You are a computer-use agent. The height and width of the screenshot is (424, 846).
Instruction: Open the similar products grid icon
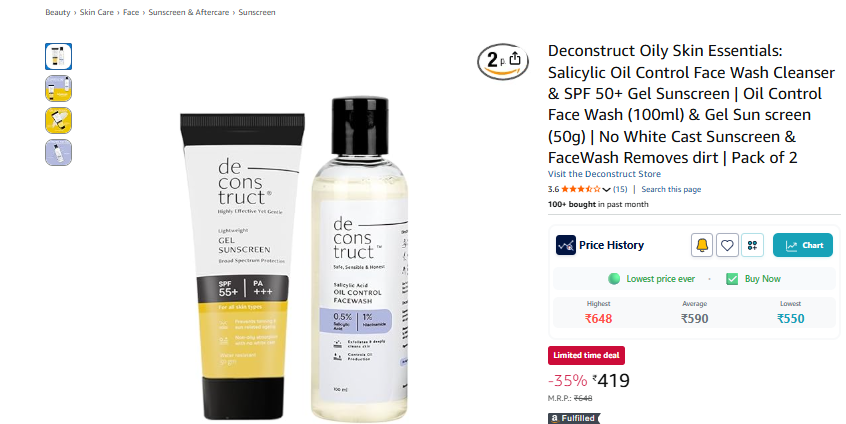pyautogui.click(x=752, y=245)
